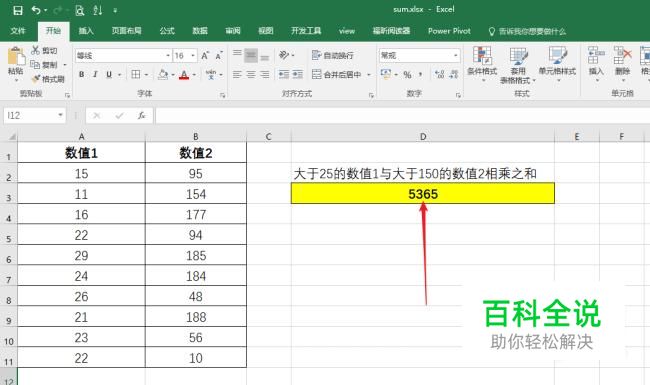The width and height of the screenshot is (650, 385).
Task: Click the Copy icon
Action: coord(36,65)
